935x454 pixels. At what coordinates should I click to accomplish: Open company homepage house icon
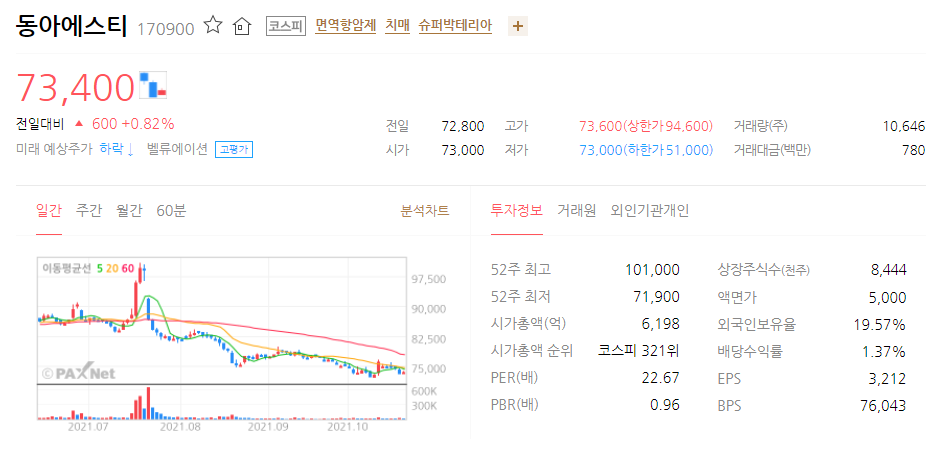(242, 26)
